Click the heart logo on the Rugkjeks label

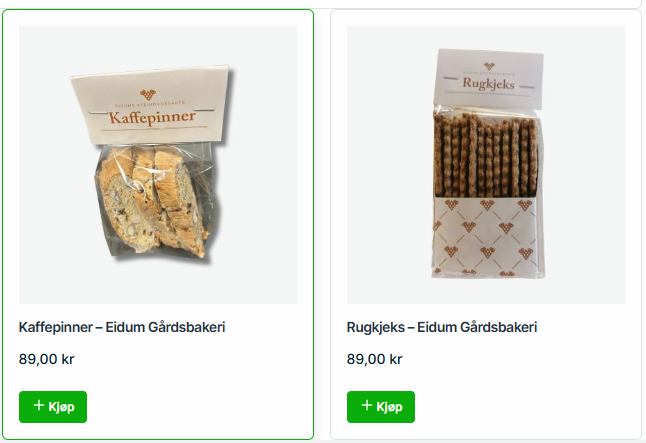click(x=489, y=66)
